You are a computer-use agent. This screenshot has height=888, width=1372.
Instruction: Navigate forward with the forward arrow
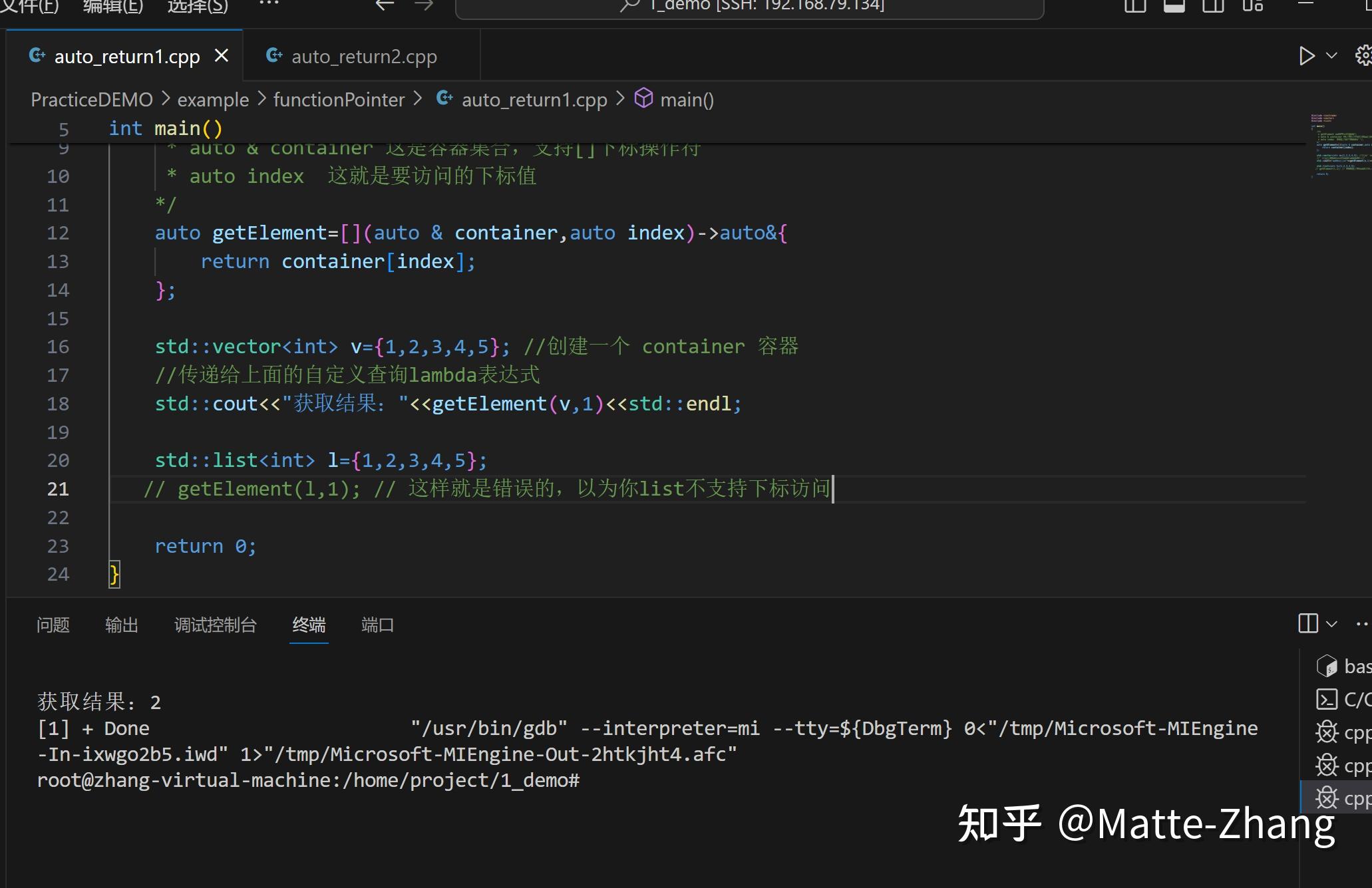pyautogui.click(x=424, y=5)
